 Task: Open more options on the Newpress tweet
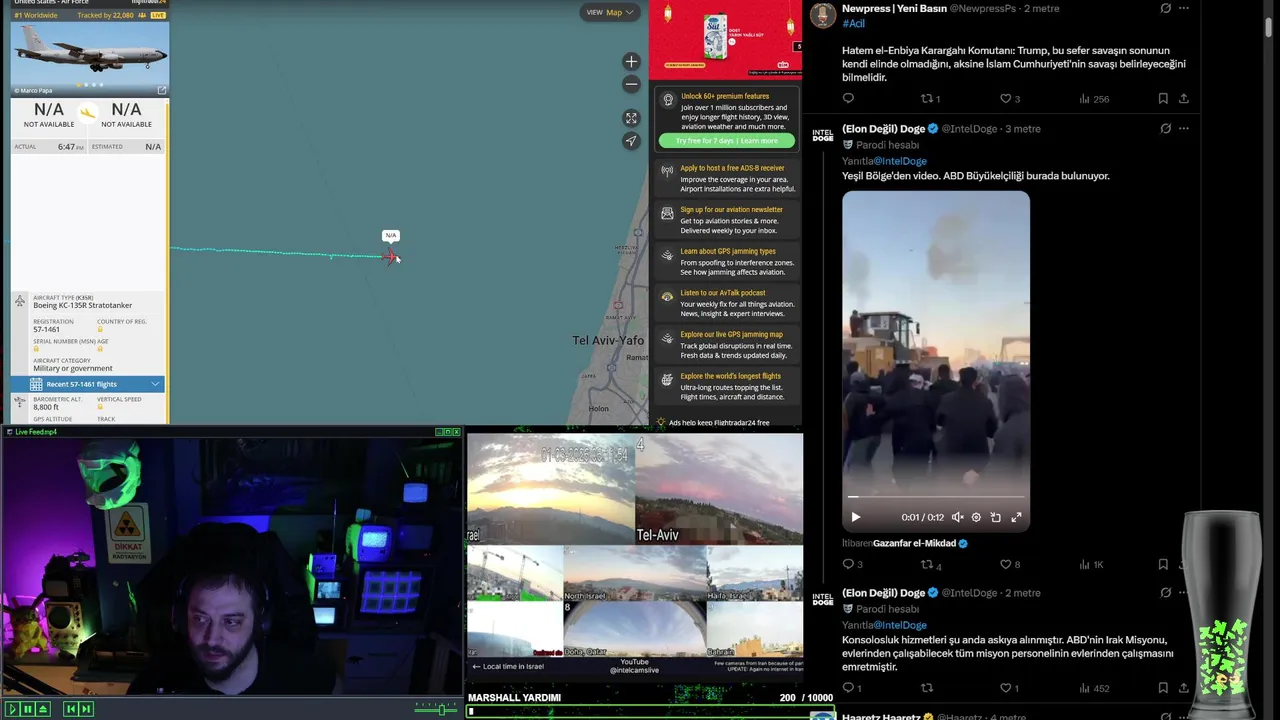pos(1184,8)
